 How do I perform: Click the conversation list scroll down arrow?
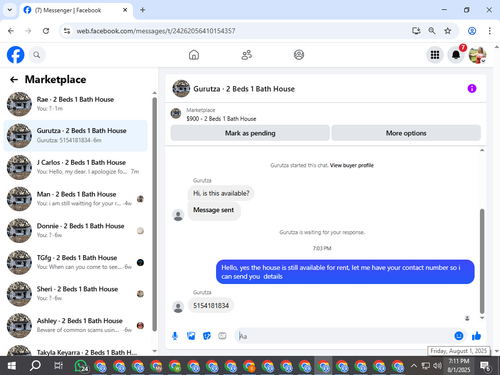tap(154, 351)
